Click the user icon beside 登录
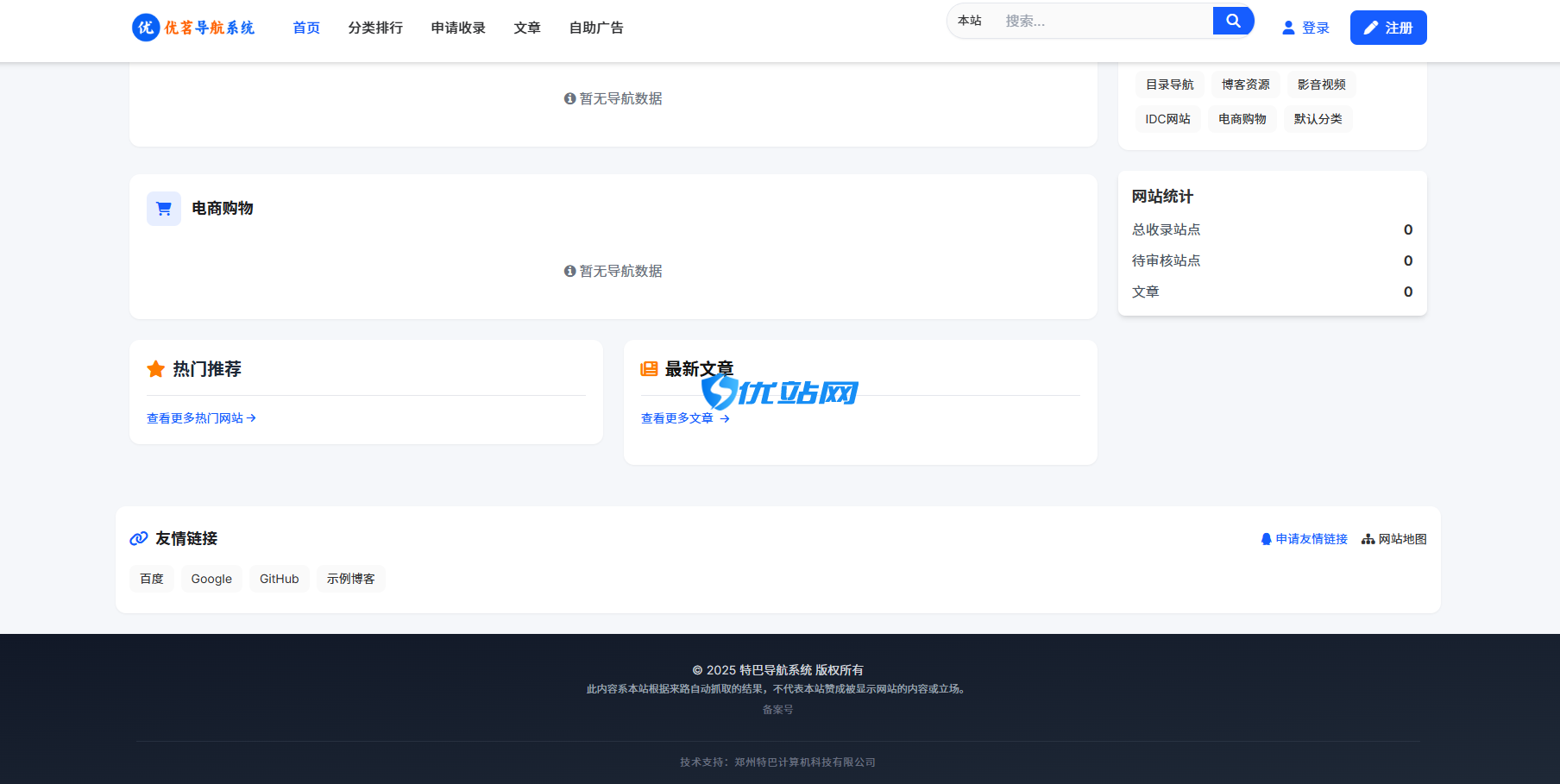This screenshot has width=1560, height=784. point(1288,28)
